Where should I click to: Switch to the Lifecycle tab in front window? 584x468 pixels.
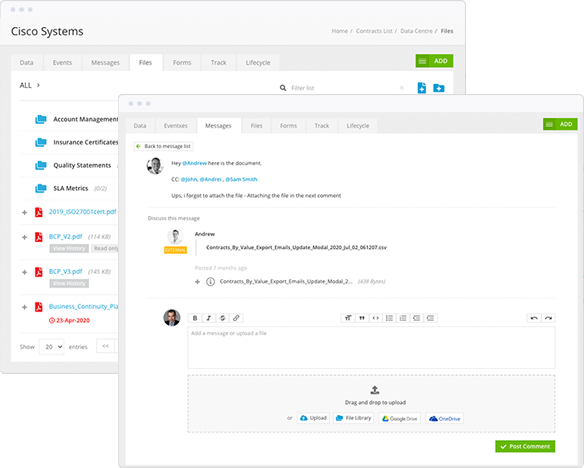[x=358, y=126]
